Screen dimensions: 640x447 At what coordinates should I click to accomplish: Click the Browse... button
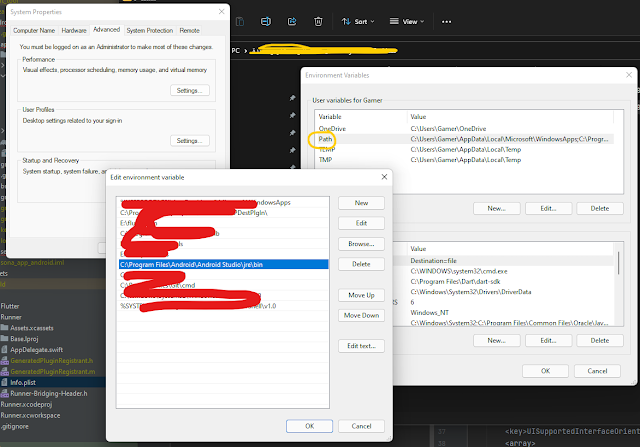point(362,243)
